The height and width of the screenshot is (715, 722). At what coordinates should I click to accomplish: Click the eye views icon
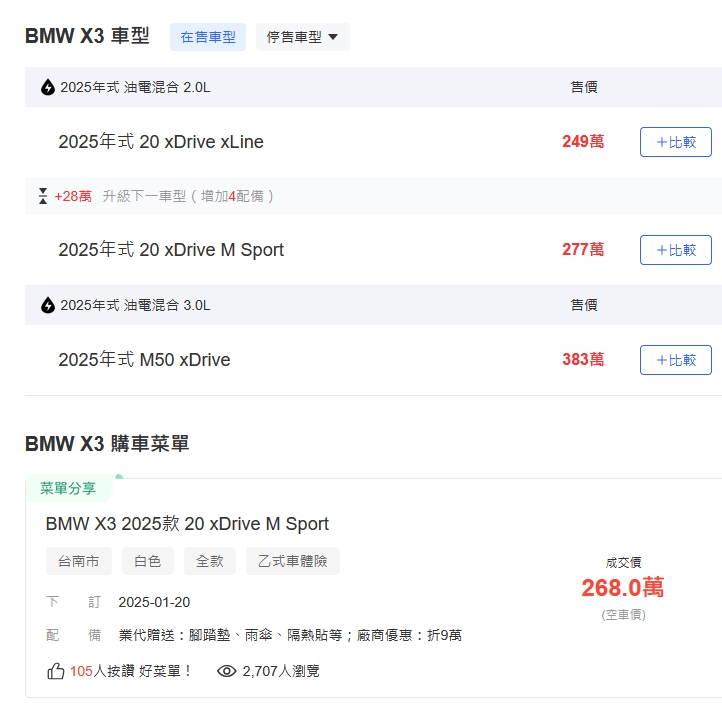tap(227, 671)
